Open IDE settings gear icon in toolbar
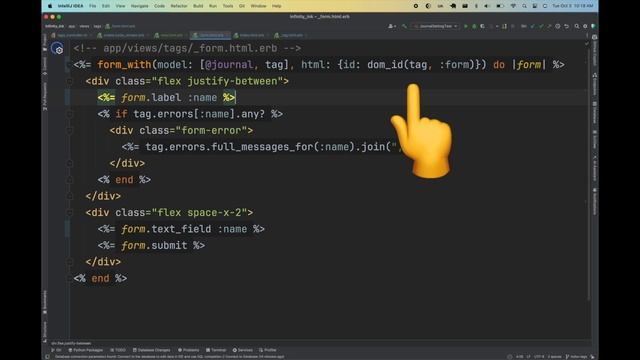The image size is (640, 360). pos(585,26)
